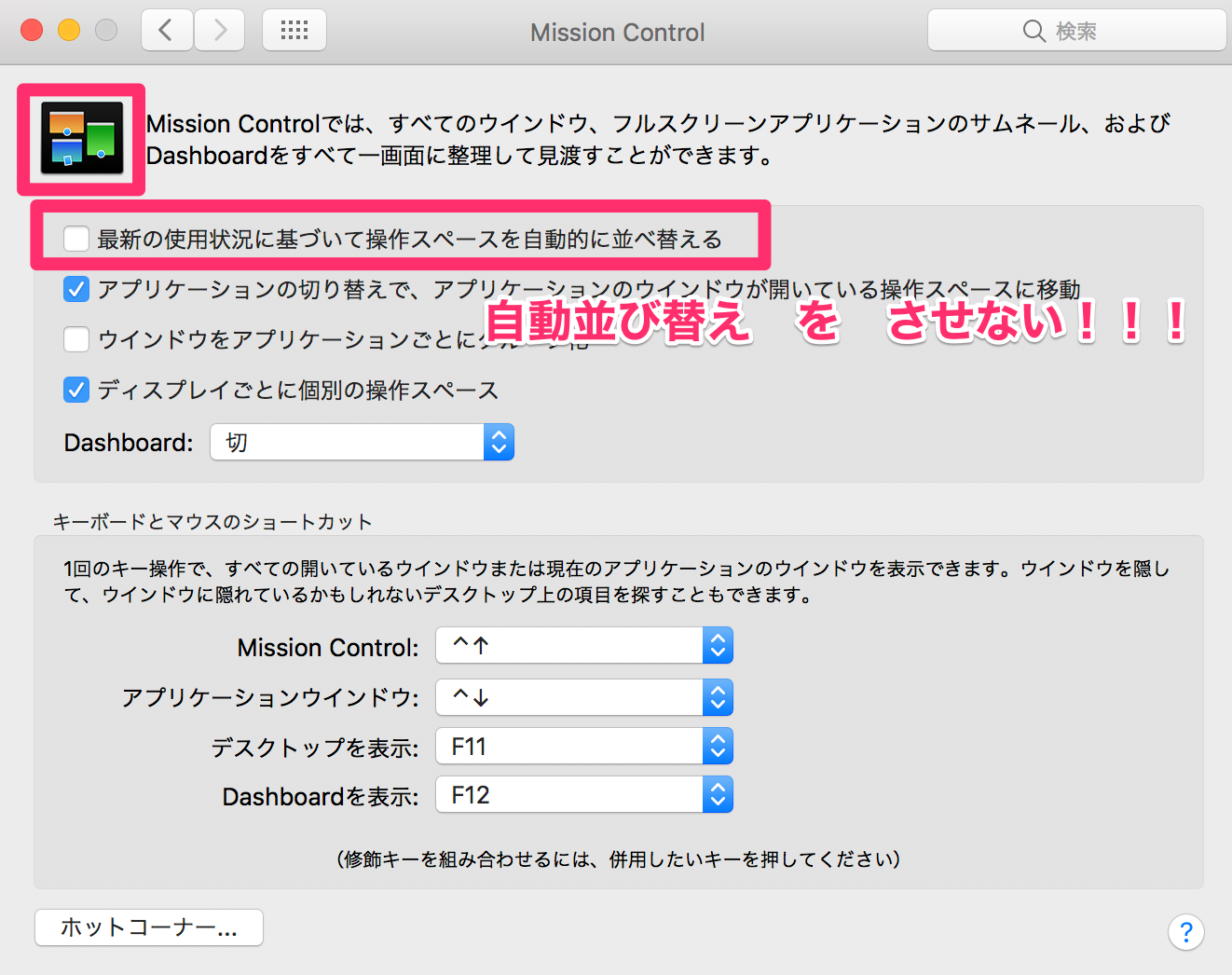
Task: Click the search magnifier icon
Action: (x=1034, y=31)
